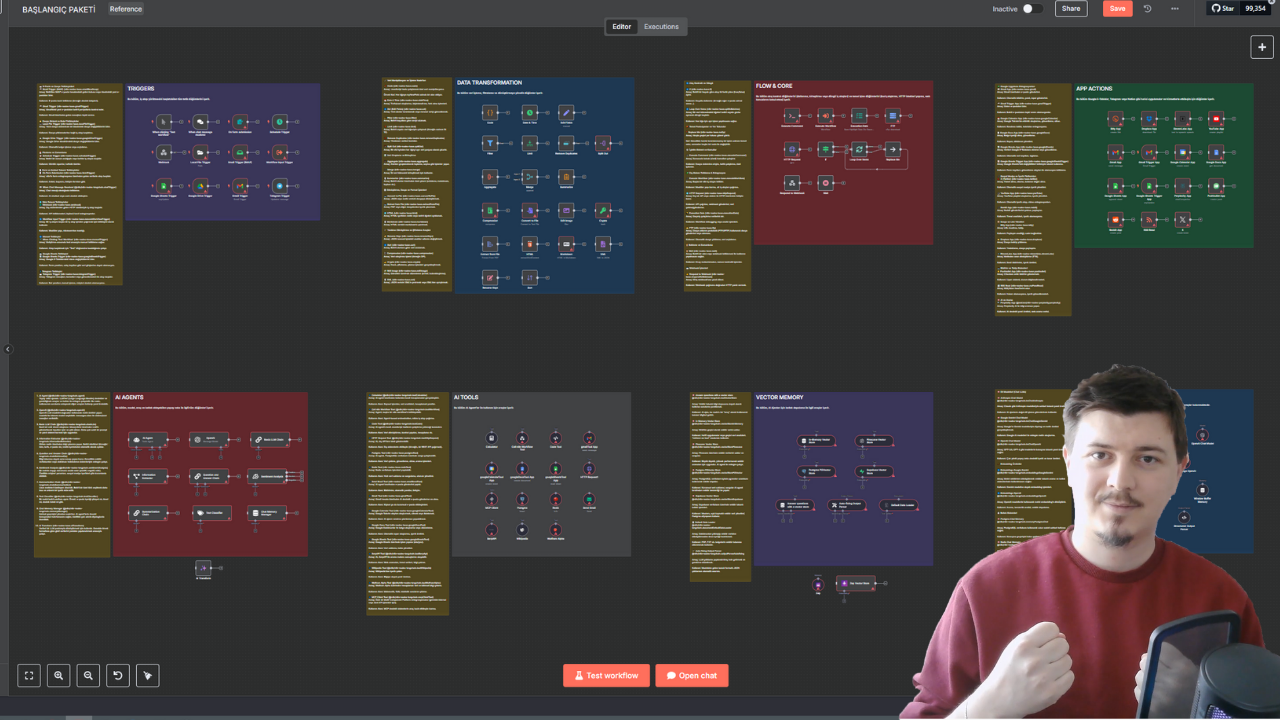
Task: Open workflow history clock icon
Action: click(1147, 9)
